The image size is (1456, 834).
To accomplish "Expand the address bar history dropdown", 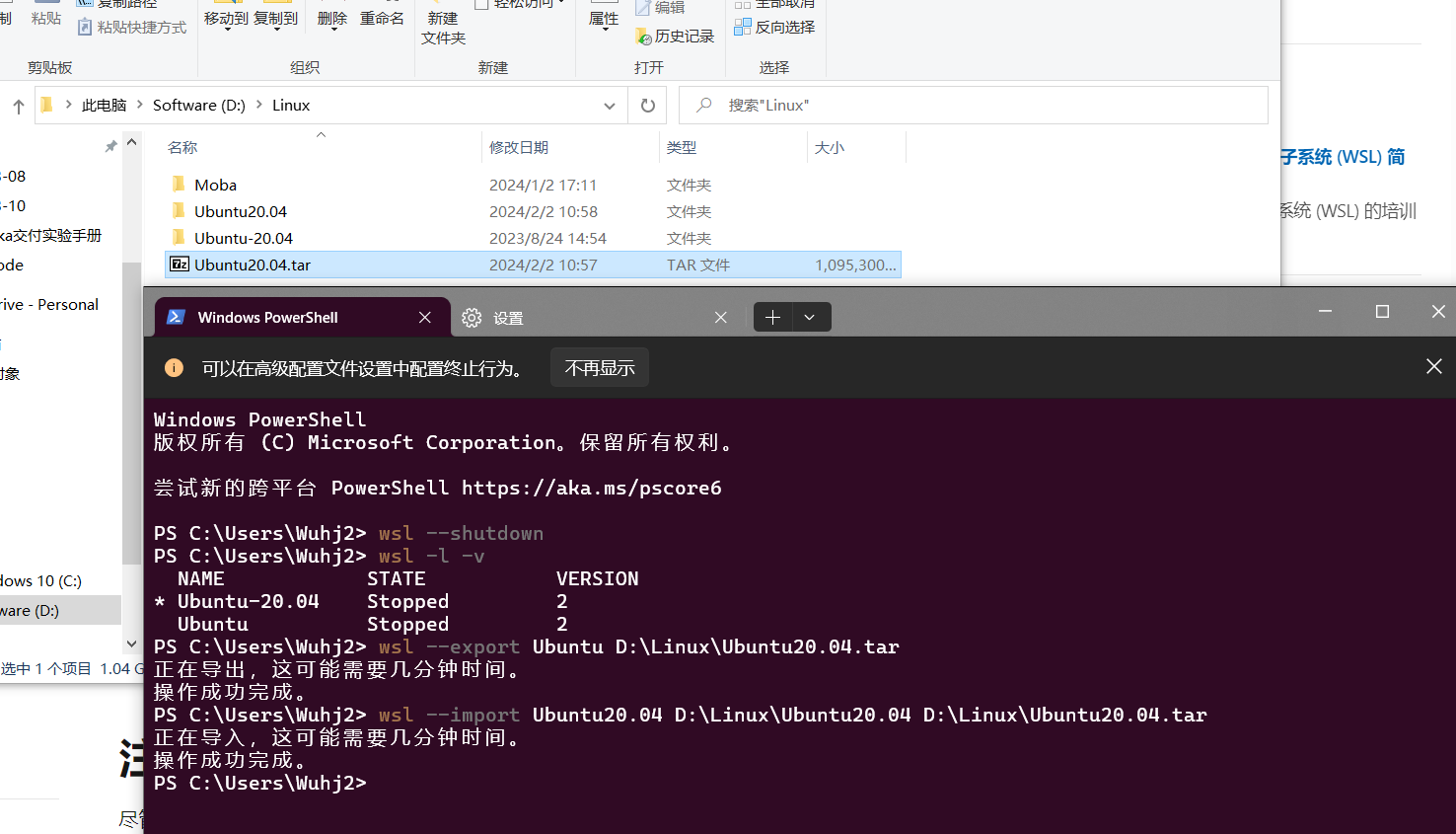I will pos(610,106).
